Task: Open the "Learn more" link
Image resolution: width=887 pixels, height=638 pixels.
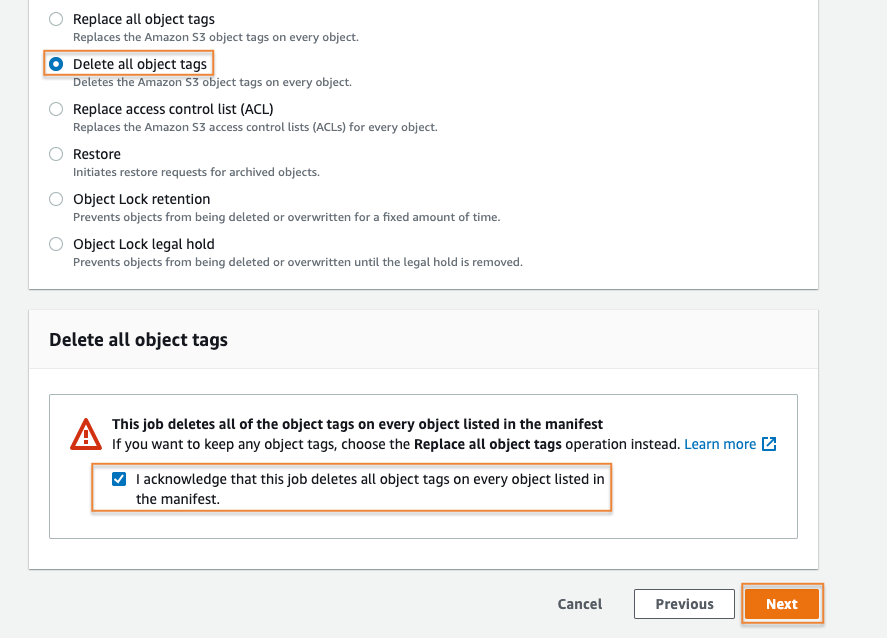Action: 722,444
